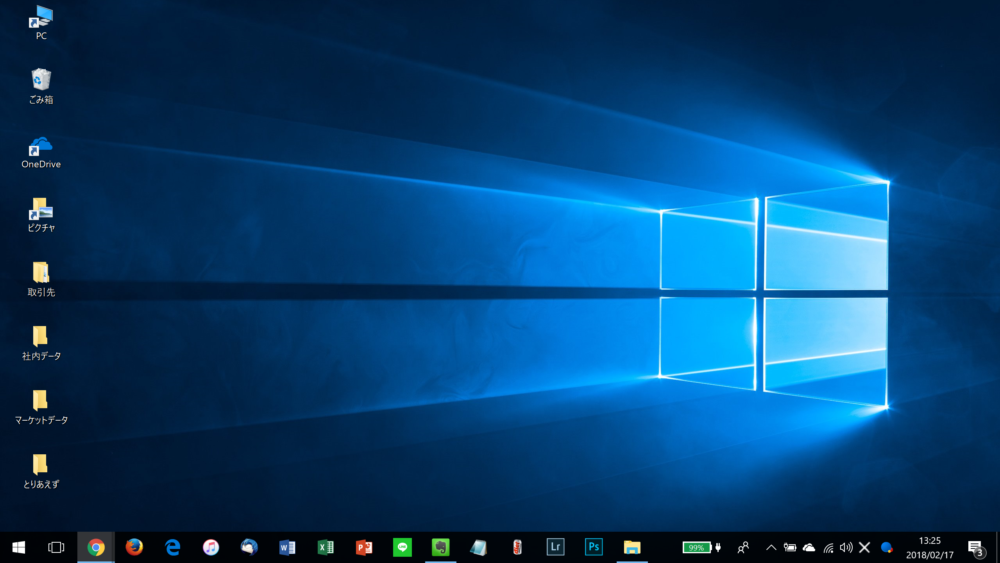This screenshot has width=1000, height=563.
Task: Open the volume speaker tray icon
Action: 846,547
